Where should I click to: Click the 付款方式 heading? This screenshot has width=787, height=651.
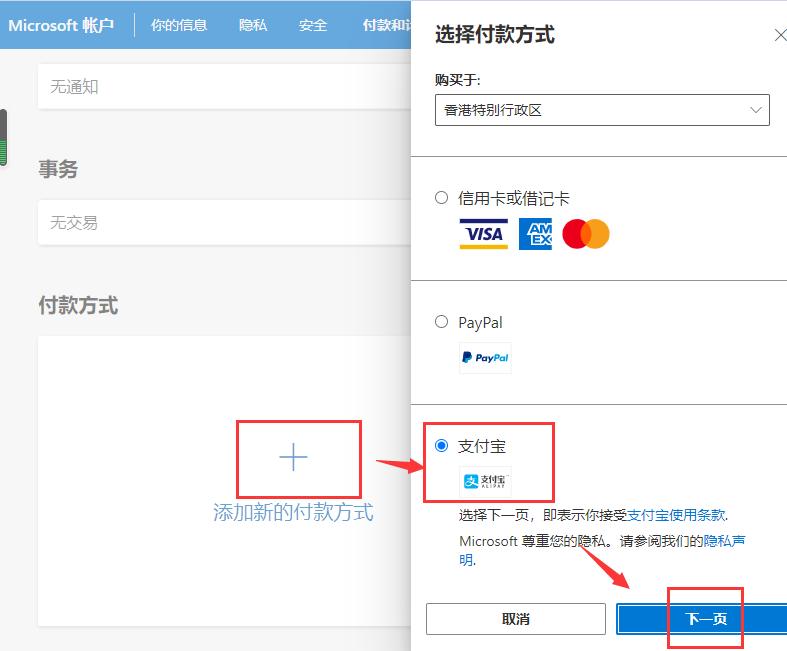point(78,305)
